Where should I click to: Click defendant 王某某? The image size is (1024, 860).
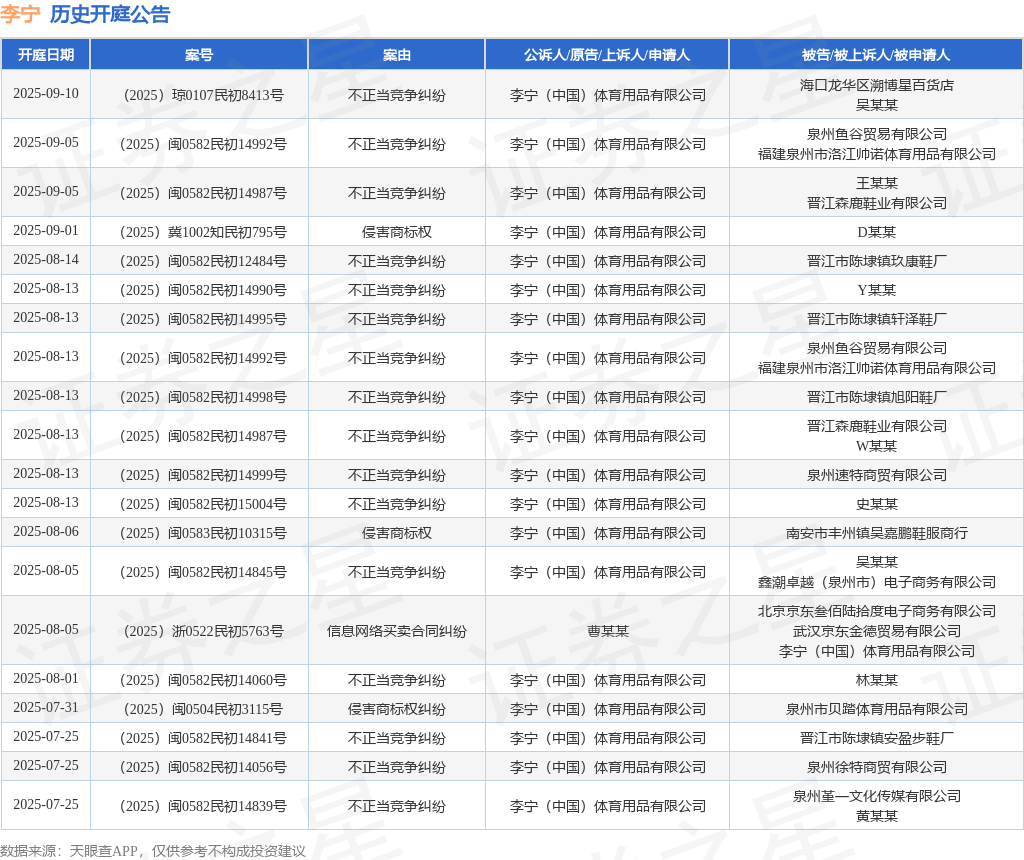click(876, 183)
